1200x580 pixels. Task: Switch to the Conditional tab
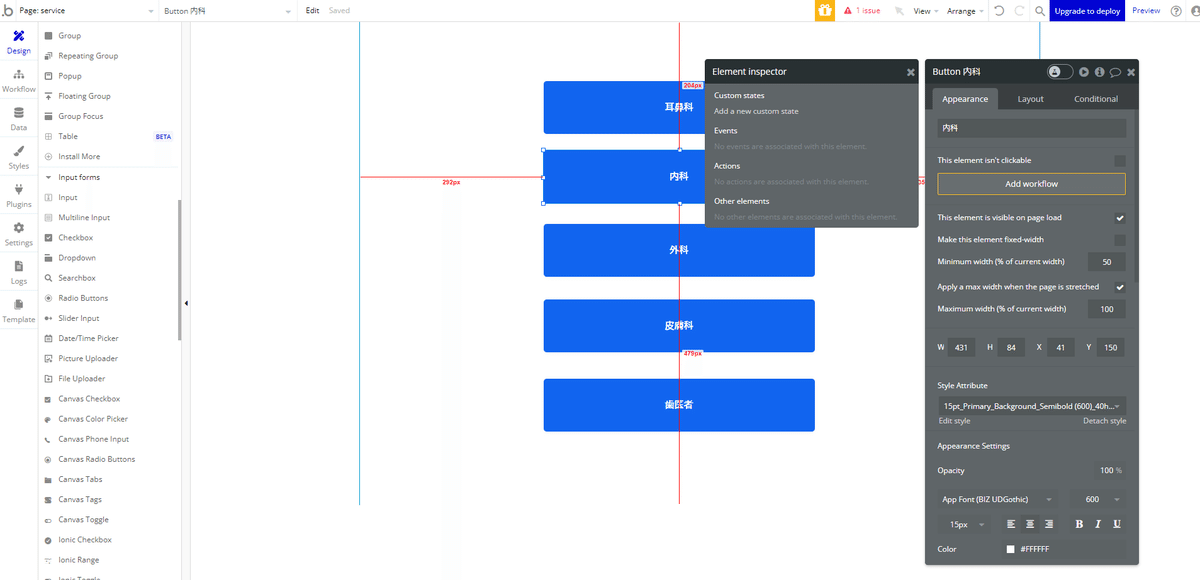1096,99
